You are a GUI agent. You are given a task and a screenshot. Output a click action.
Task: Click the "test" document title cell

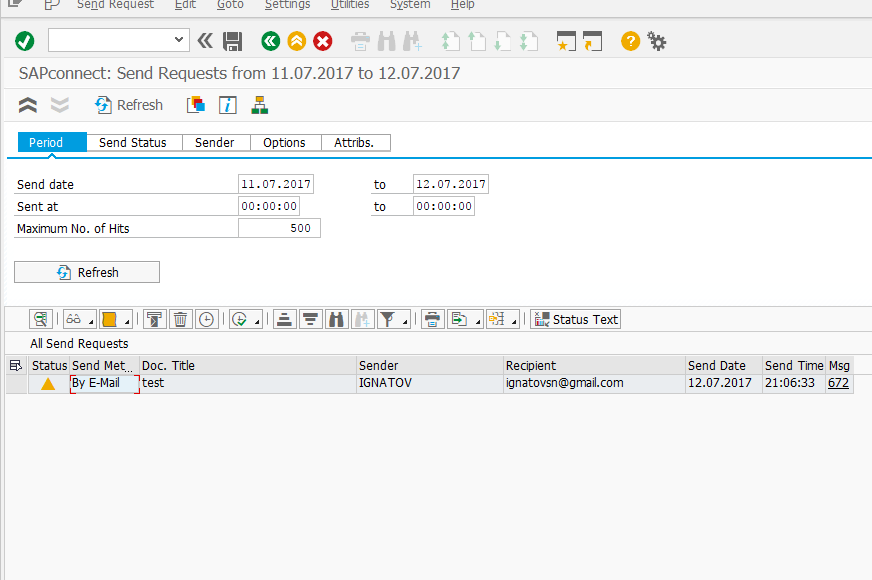(247, 383)
